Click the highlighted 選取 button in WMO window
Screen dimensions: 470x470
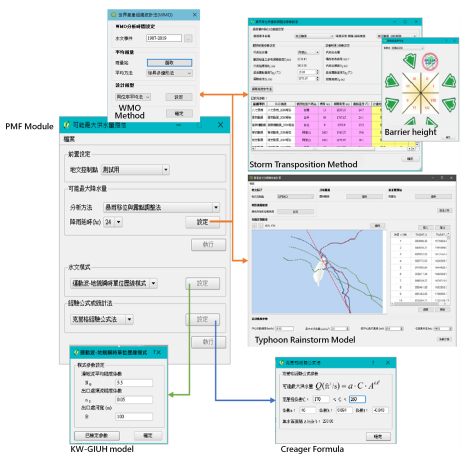pos(169,63)
